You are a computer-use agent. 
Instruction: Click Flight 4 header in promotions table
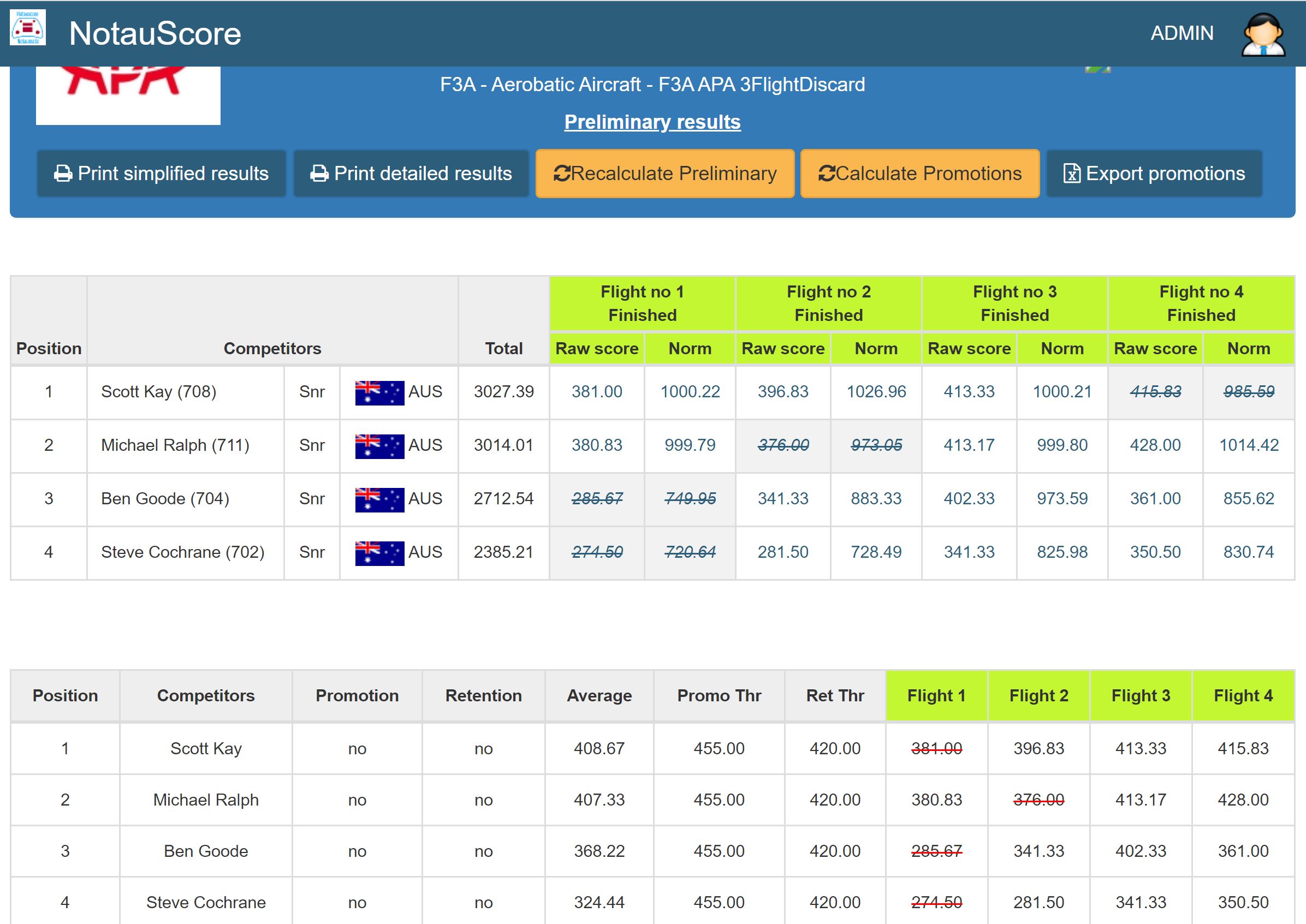[x=1243, y=695]
